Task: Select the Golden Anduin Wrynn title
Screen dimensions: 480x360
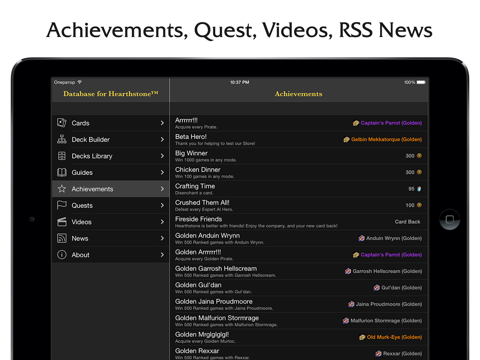Action: click(207, 235)
